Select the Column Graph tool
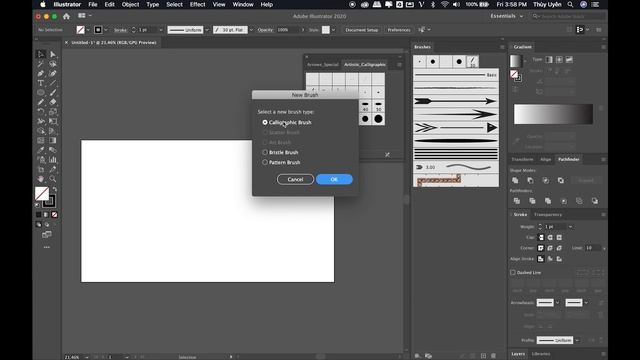This screenshot has height=360, width=640. click(x=53, y=160)
